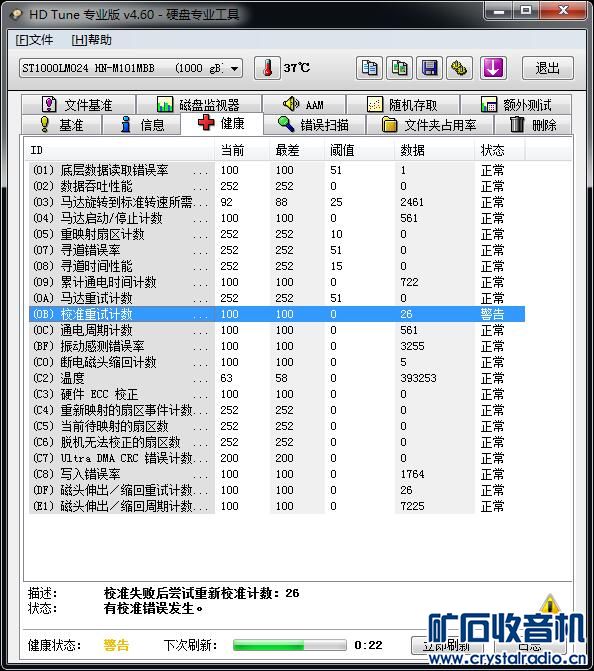594x671 pixels.
Task: Open the [H]帮助 menu
Action: [92, 40]
